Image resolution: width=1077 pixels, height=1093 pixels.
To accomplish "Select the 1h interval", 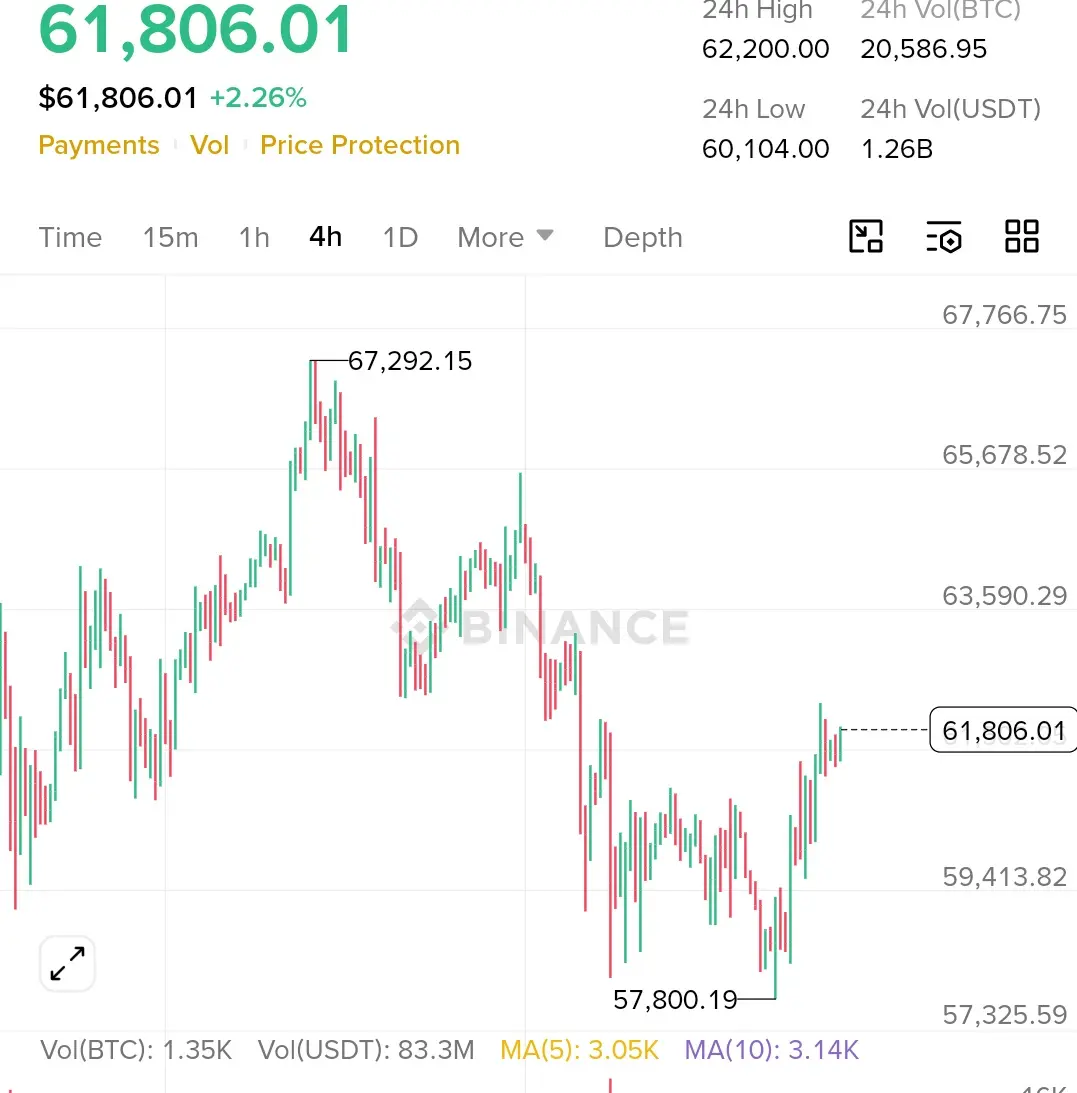I will [x=254, y=238].
